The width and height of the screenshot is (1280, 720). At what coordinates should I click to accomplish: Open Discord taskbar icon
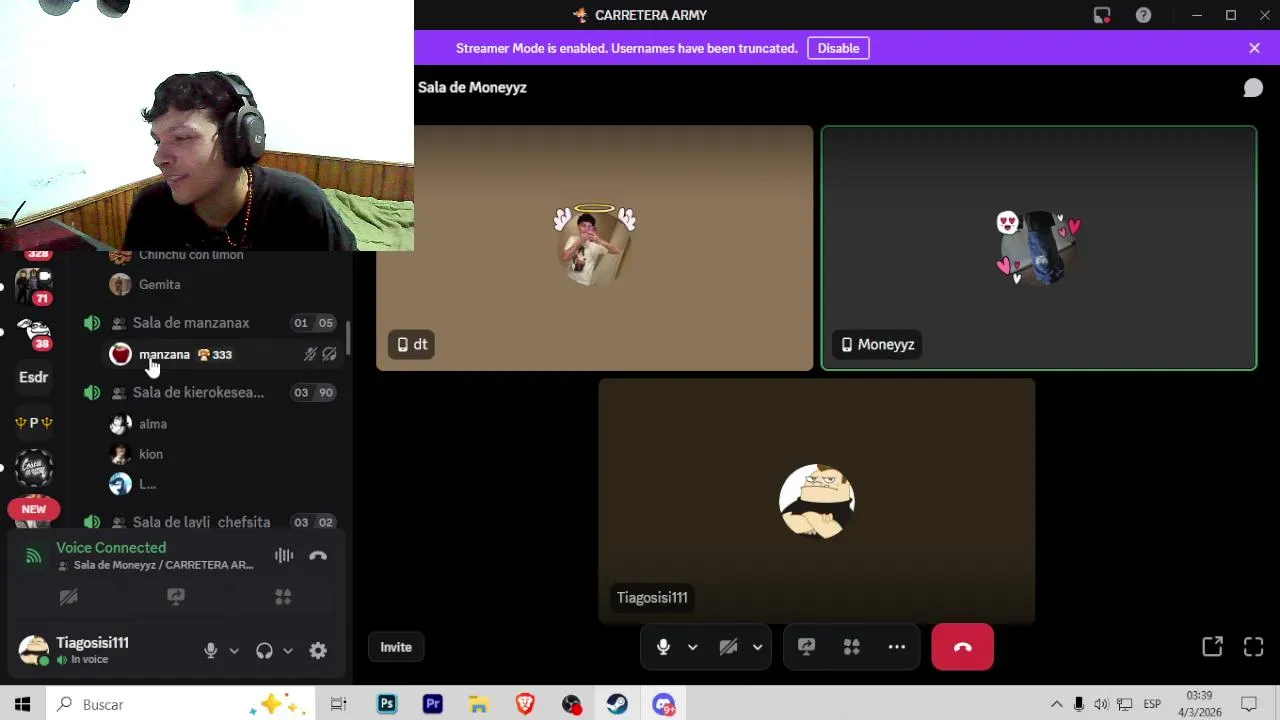(x=664, y=705)
